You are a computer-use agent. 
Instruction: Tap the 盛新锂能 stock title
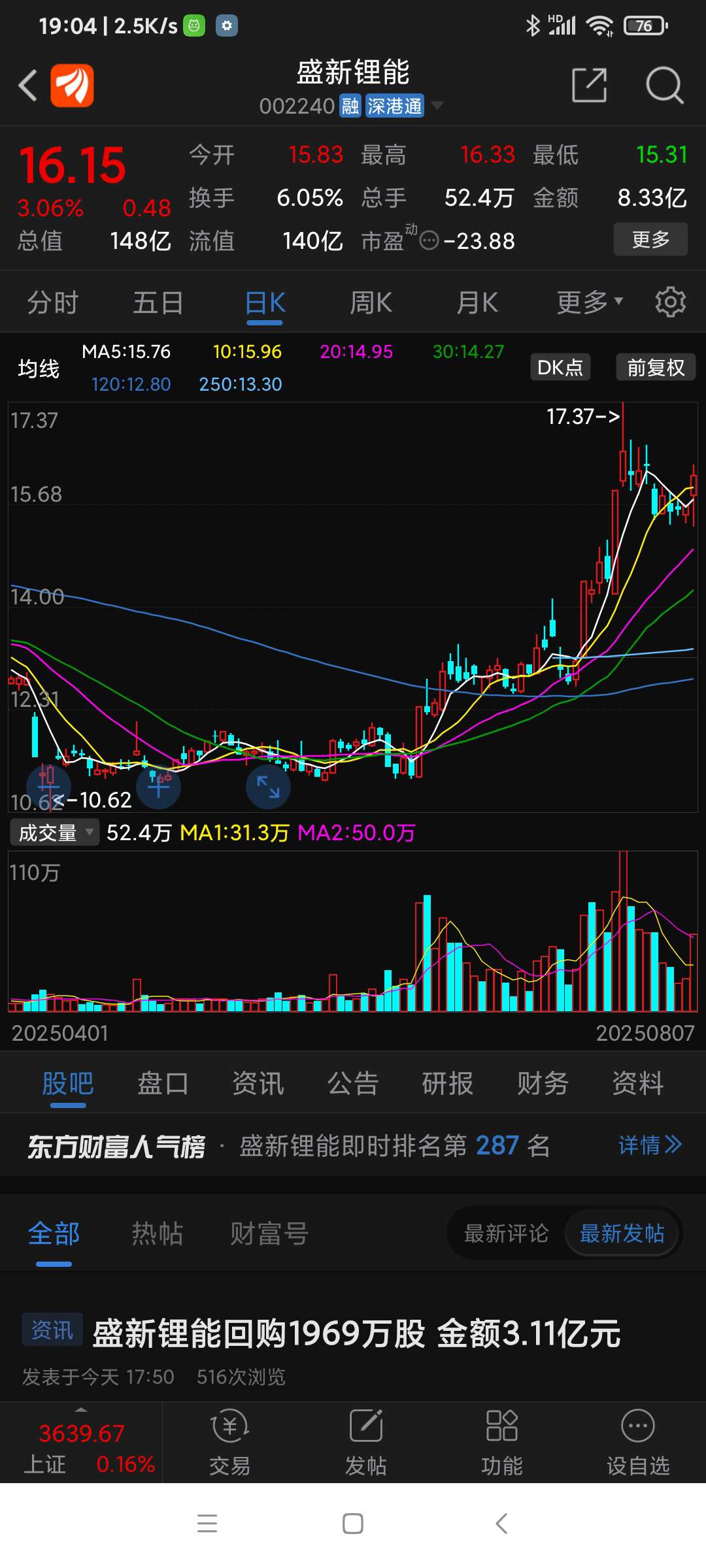coord(353,72)
